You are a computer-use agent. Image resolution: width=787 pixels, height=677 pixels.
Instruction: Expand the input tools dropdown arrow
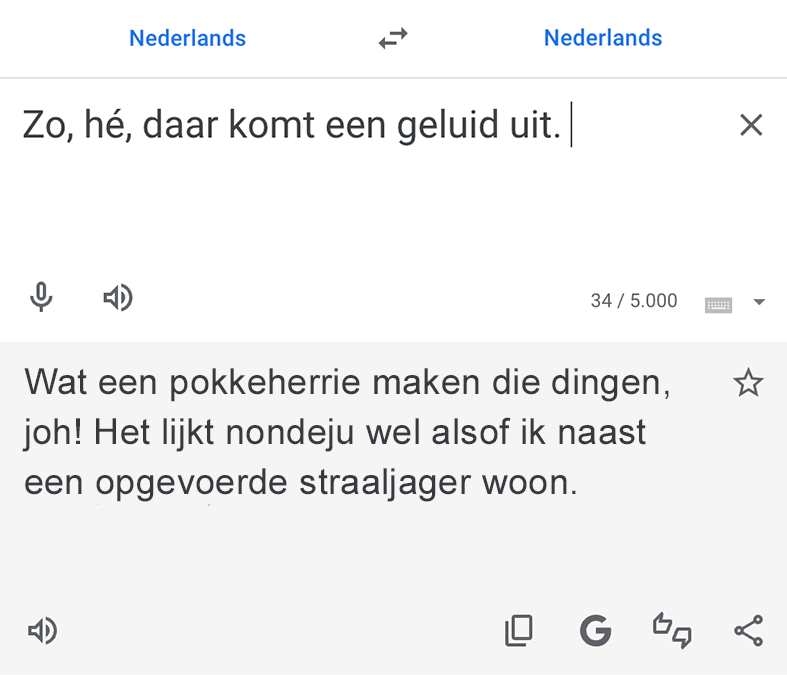click(x=759, y=302)
